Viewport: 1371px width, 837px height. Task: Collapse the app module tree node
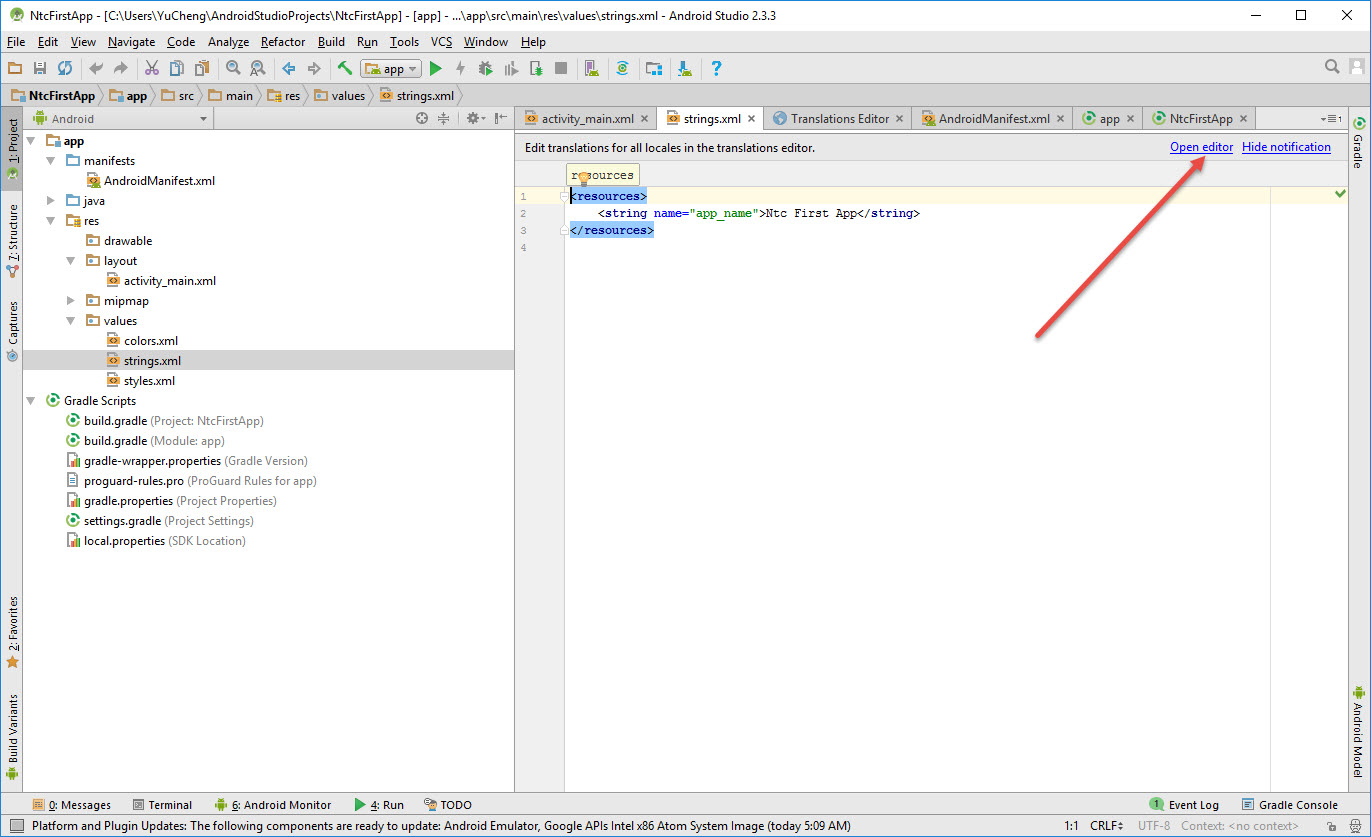click(x=33, y=141)
